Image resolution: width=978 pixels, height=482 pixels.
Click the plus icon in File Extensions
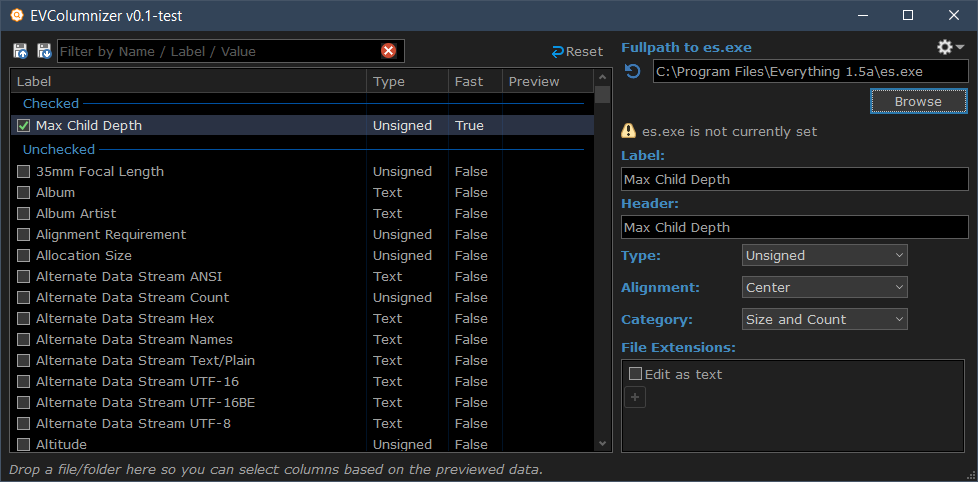(635, 397)
